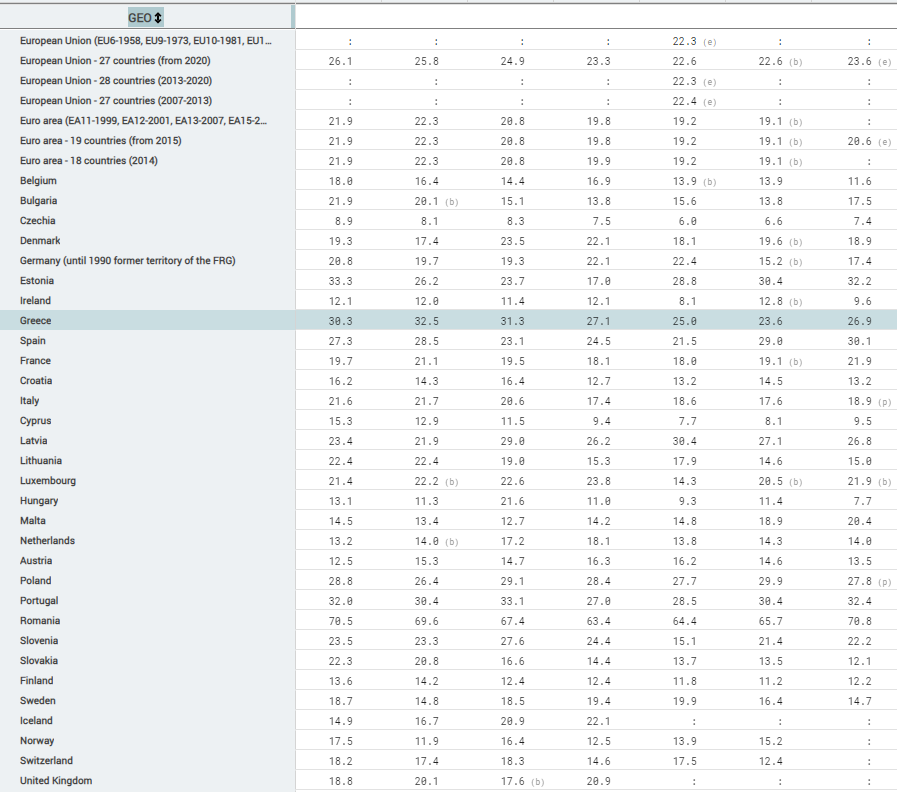897x792 pixels.
Task: Select Poland's 29.9 cell
Action: [771, 582]
